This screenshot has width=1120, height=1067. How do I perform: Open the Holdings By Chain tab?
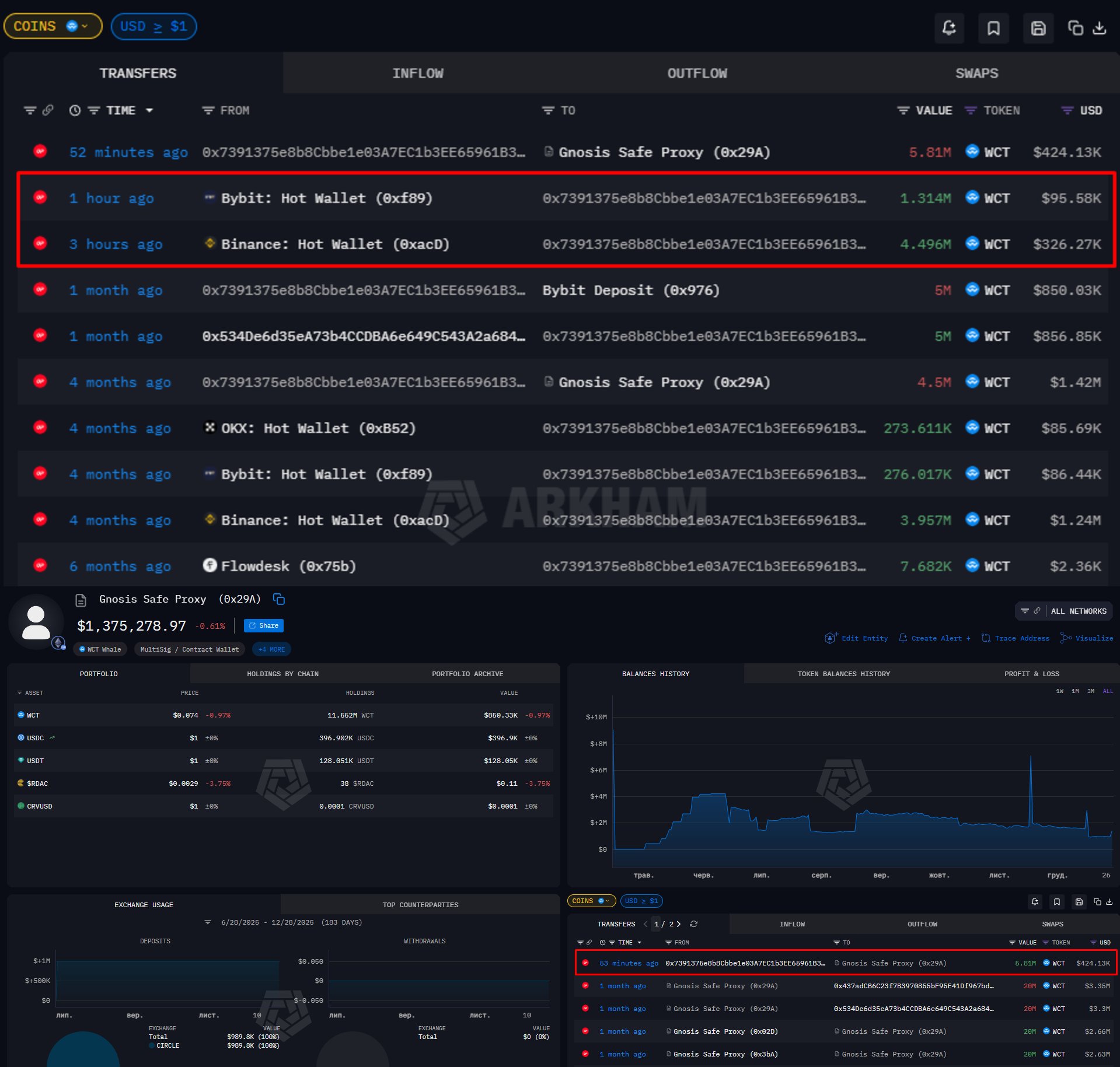coord(282,674)
